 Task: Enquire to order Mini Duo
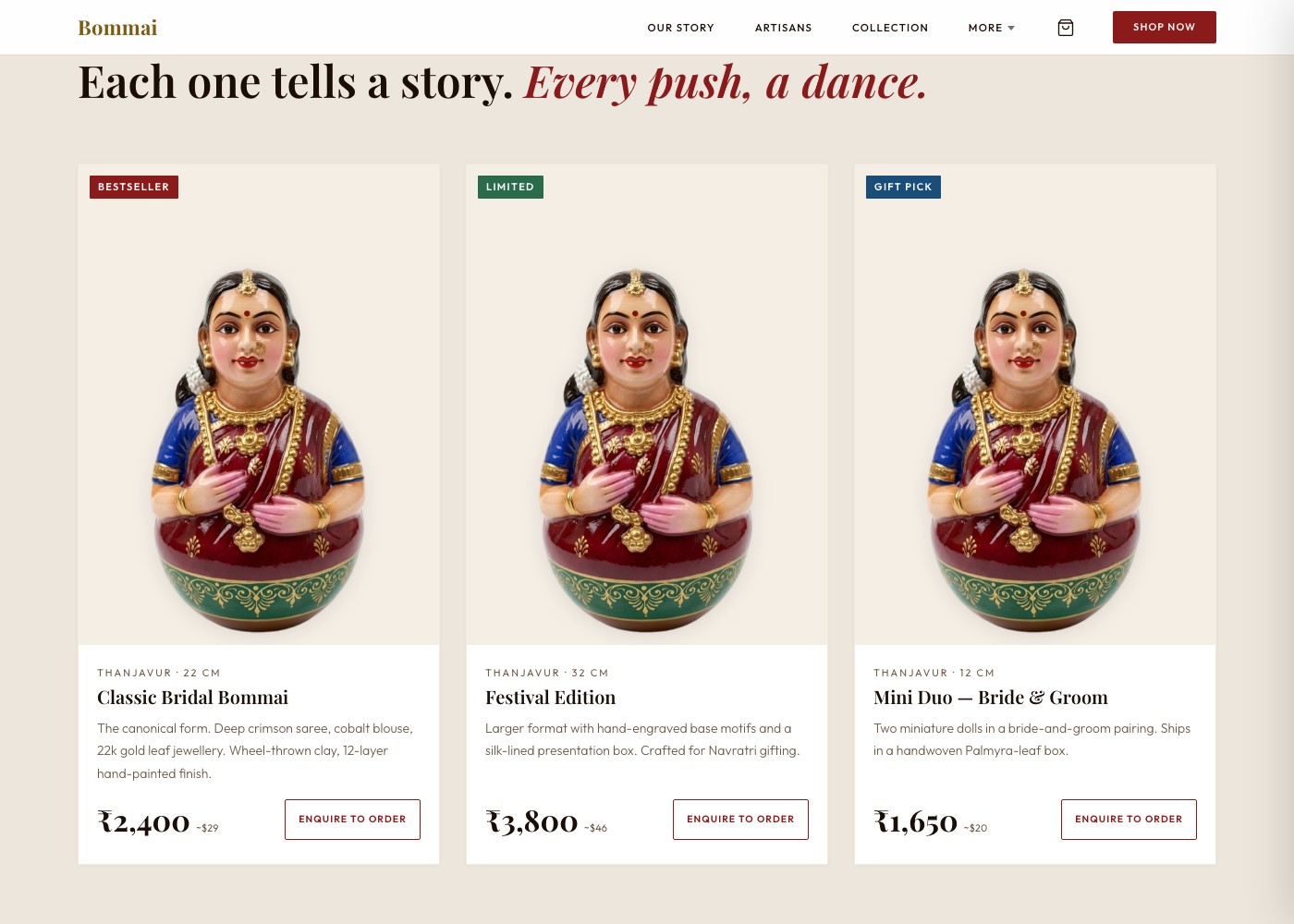point(1129,820)
